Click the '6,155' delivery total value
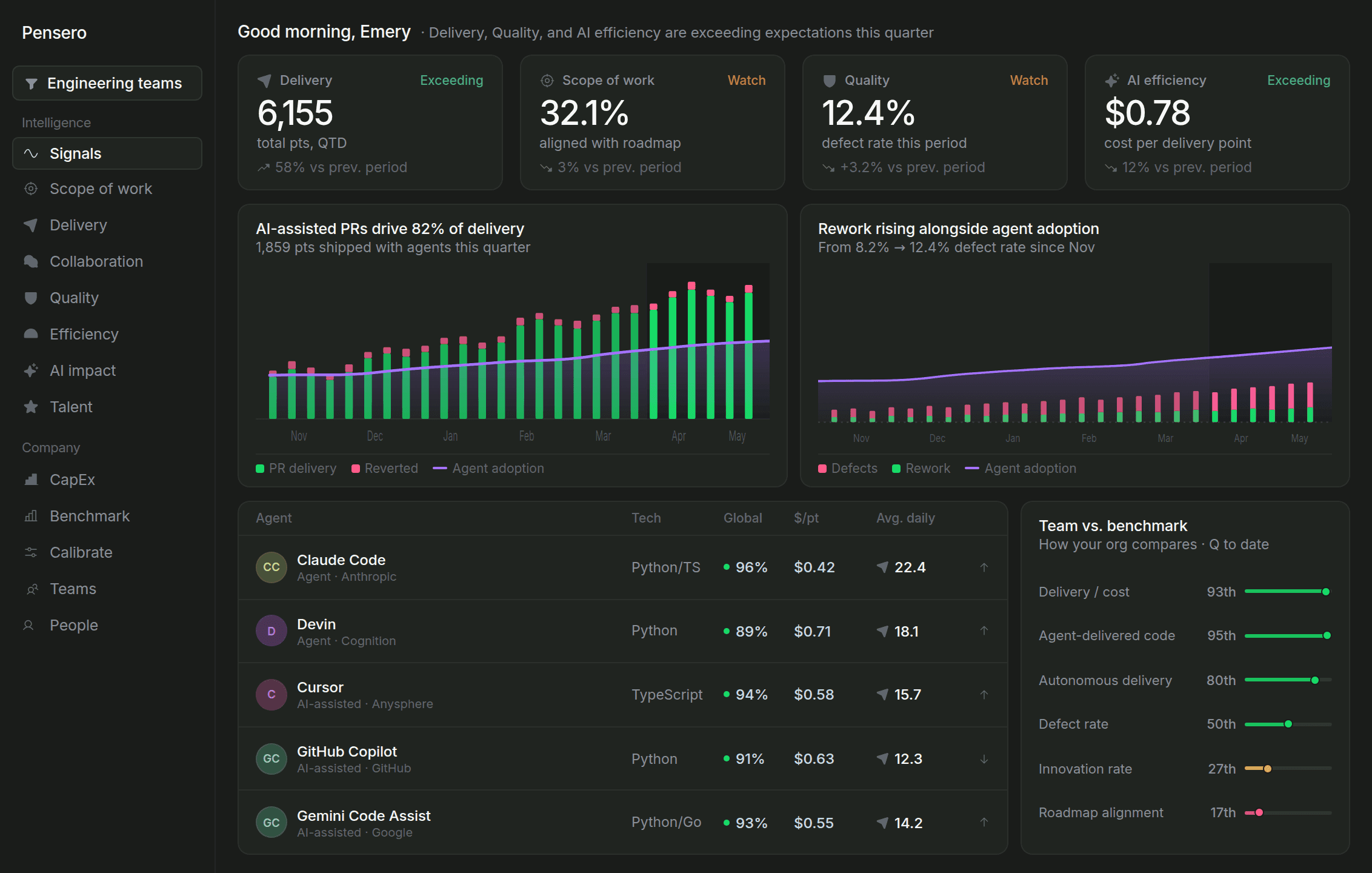The height and width of the screenshot is (873, 1372). pyautogui.click(x=295, y=113)
